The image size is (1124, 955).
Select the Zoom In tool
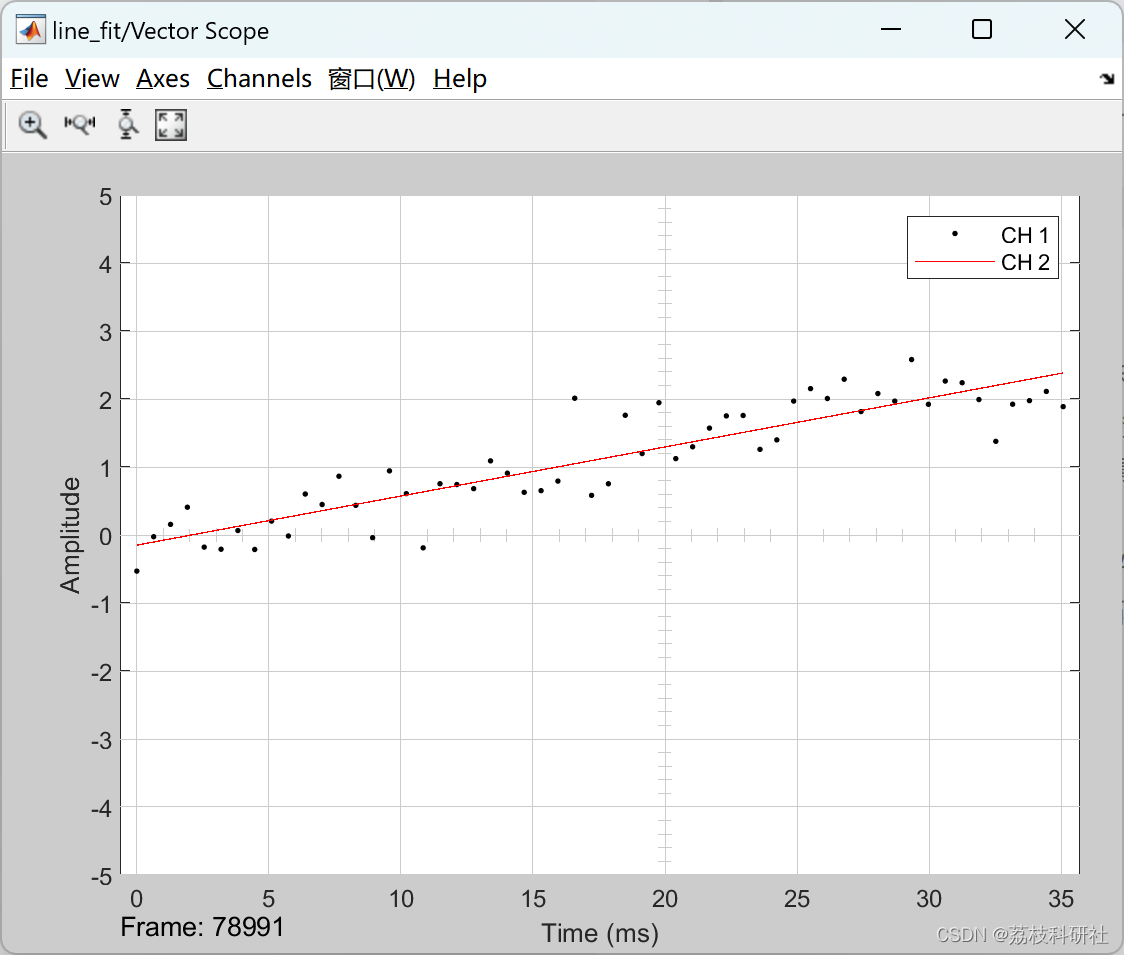31,125
